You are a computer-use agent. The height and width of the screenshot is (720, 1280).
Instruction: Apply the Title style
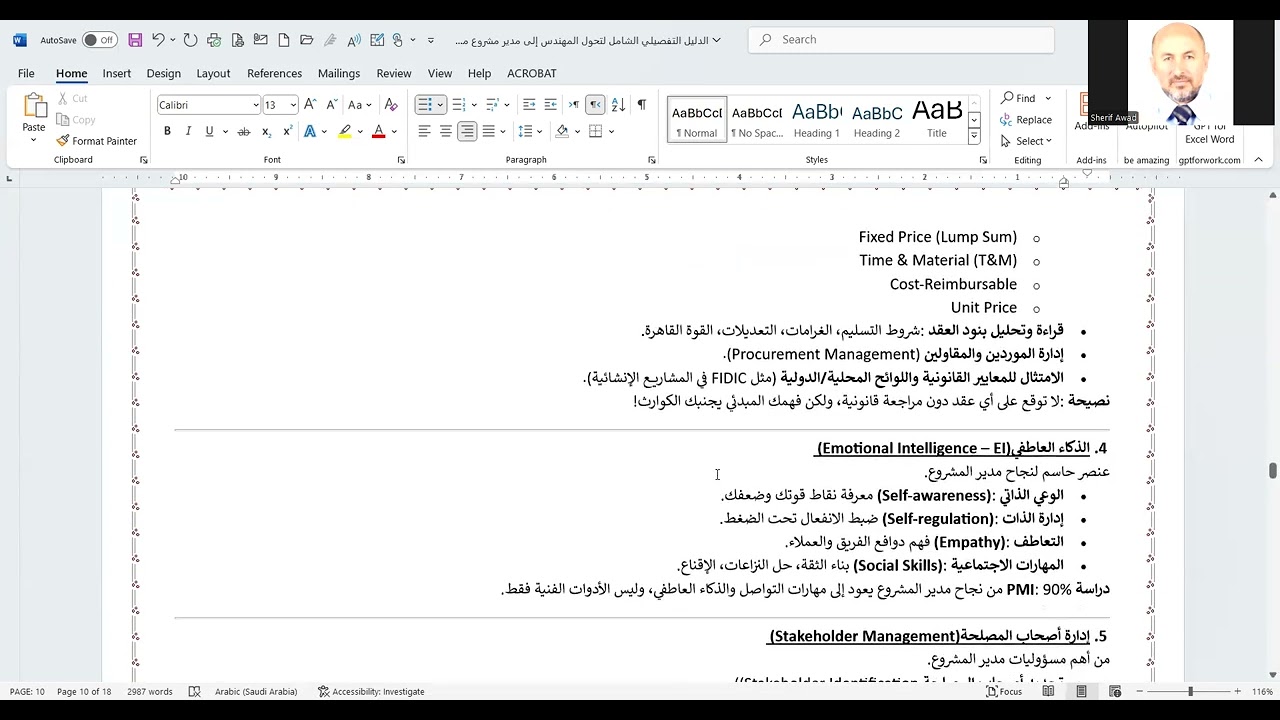(x=937, y=120)
